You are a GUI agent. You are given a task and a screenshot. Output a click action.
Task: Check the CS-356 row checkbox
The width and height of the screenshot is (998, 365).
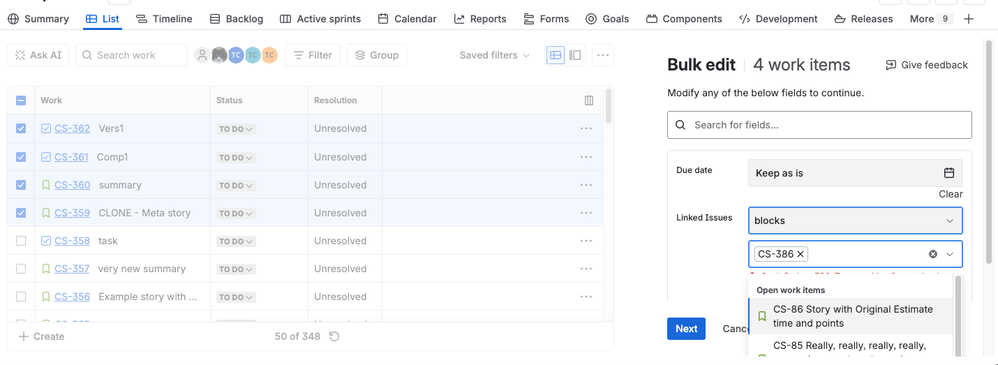[21, 297]
